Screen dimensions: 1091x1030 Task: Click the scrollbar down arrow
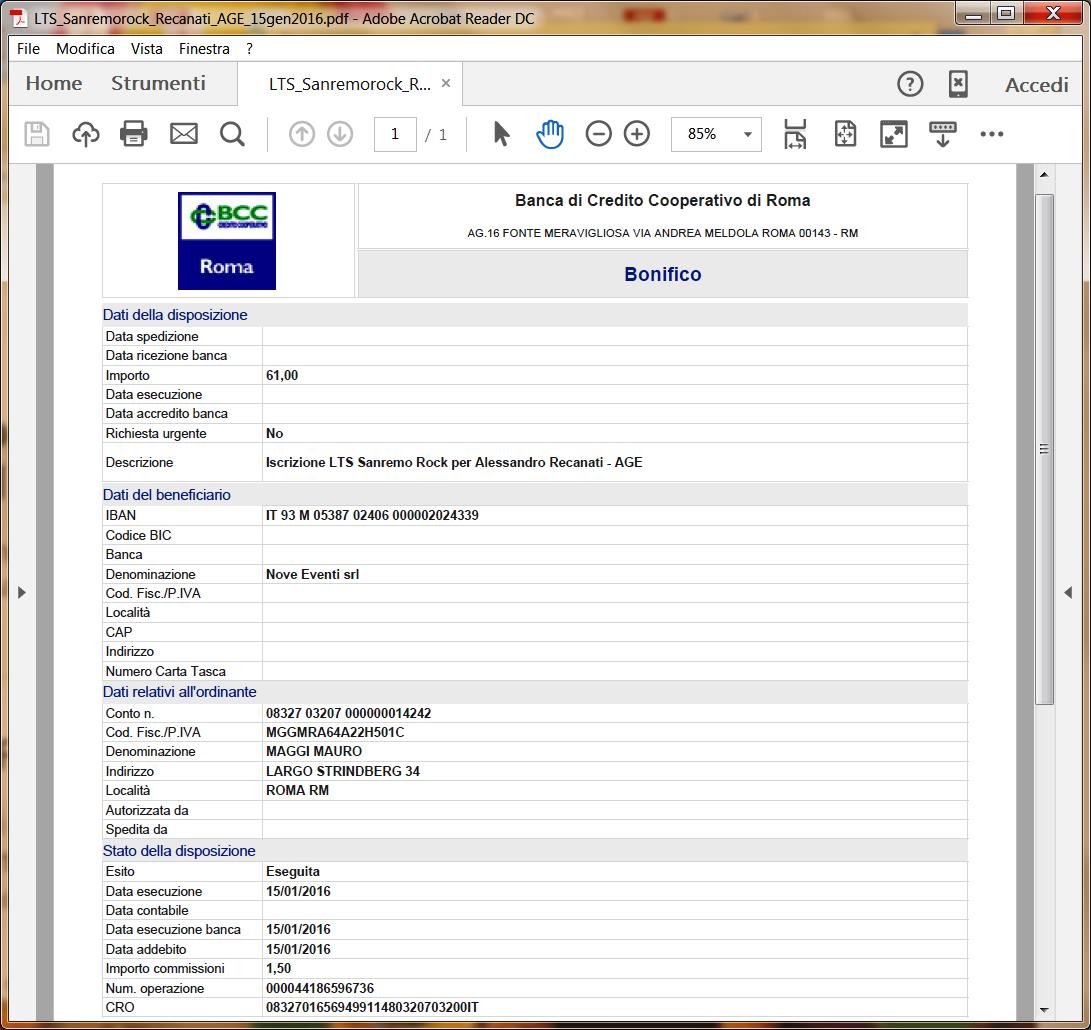(x=1044, y=1009)
